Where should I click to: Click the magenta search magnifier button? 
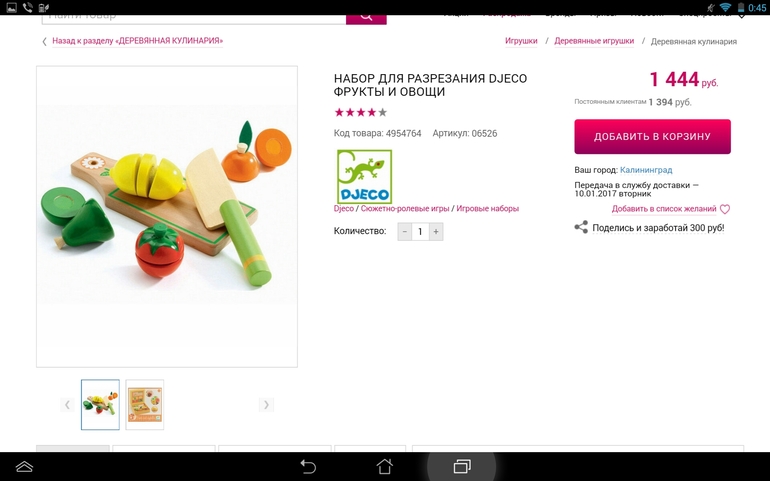366,19
